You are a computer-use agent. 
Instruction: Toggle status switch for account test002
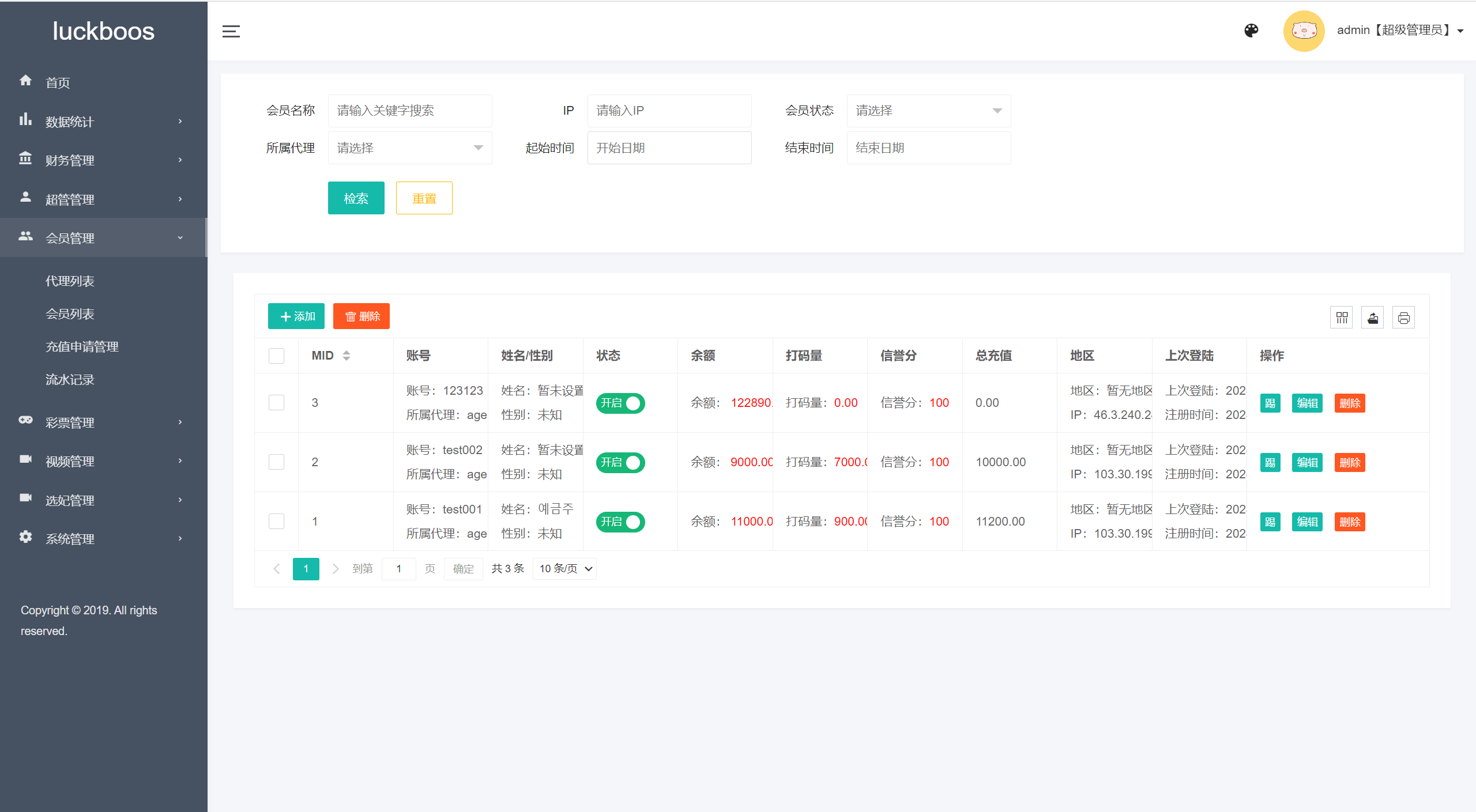tap(620, 462)
